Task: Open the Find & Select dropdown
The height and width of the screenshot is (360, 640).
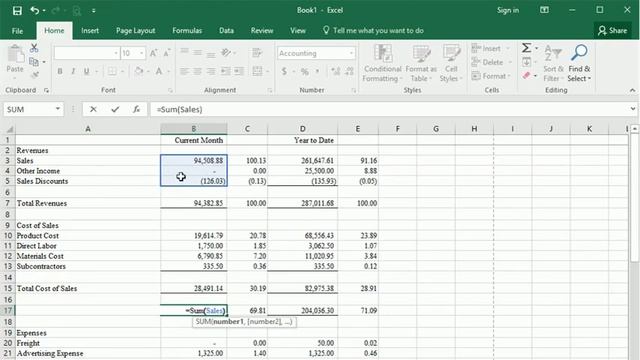Action: [579, 63]
